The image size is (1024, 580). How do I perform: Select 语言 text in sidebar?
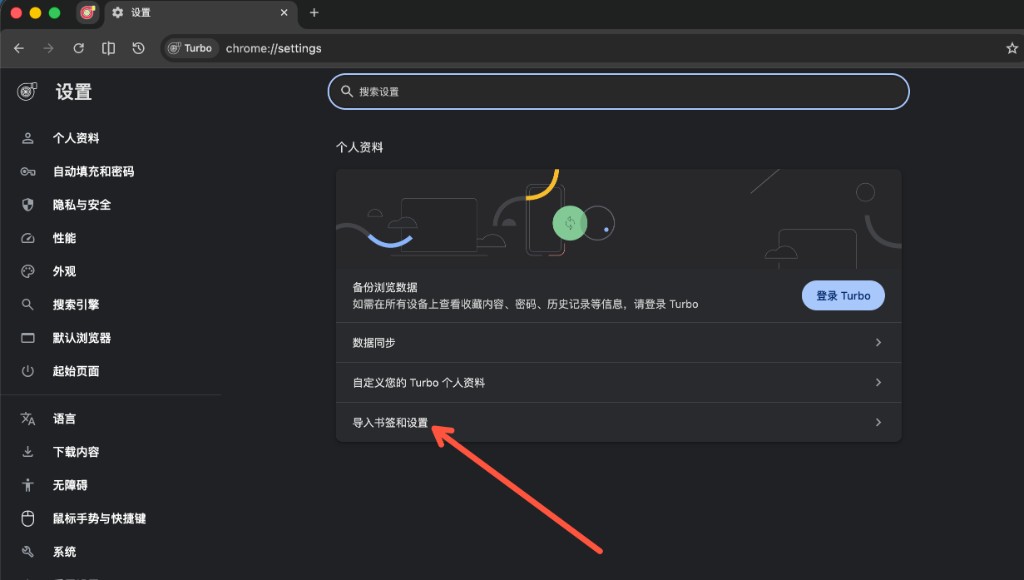click(64, 419)
